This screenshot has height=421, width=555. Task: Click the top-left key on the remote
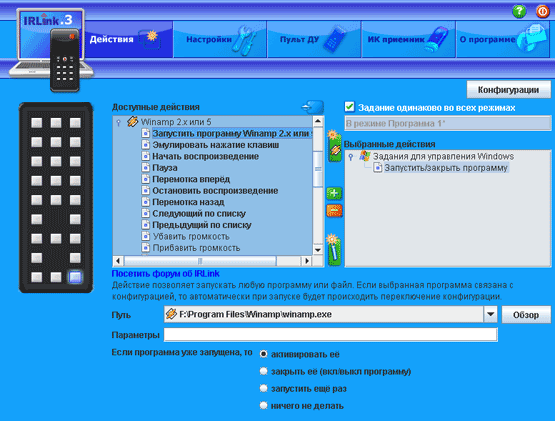(36, 123)
